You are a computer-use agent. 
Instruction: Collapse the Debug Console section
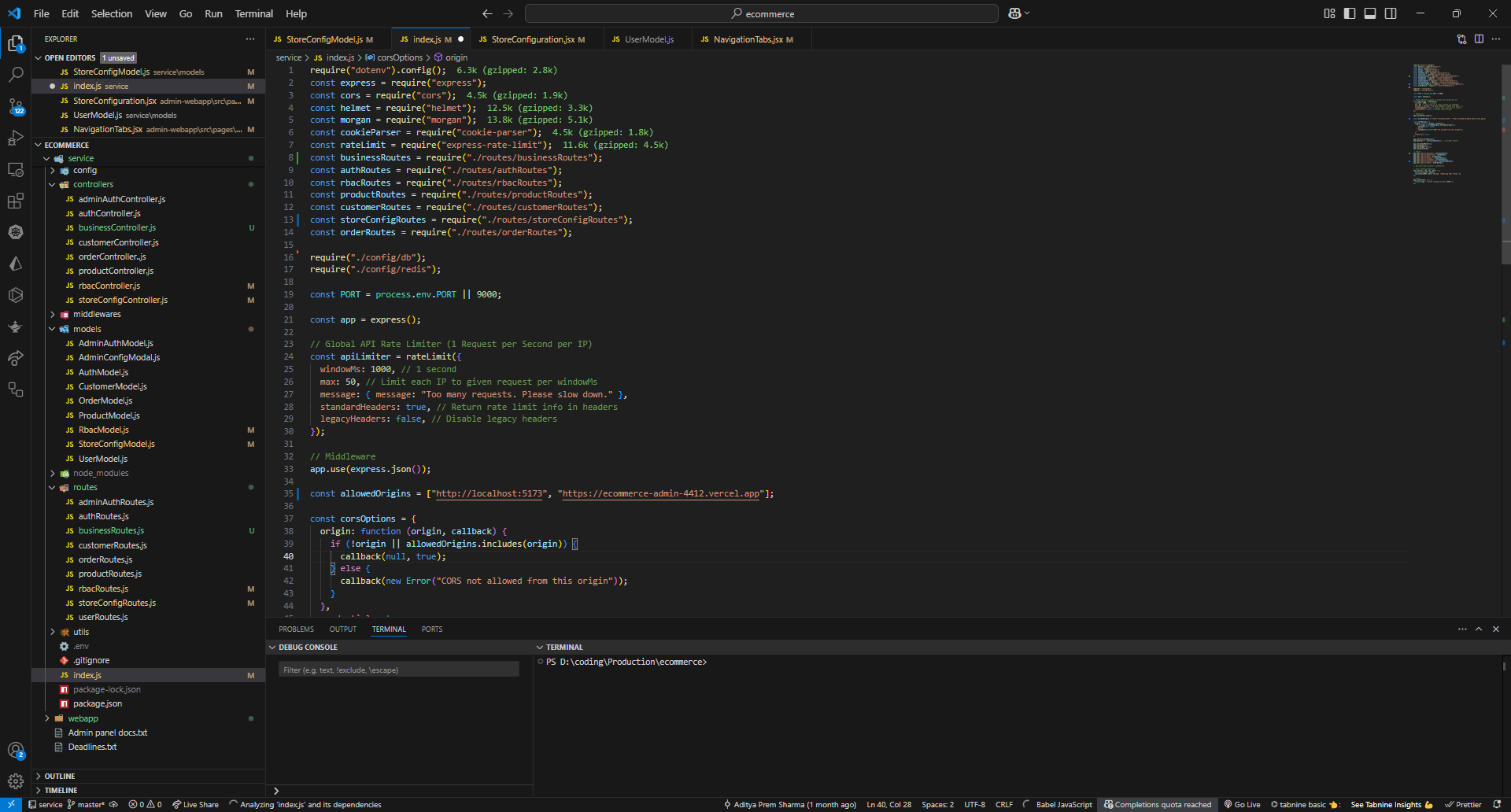pos(308,647)
